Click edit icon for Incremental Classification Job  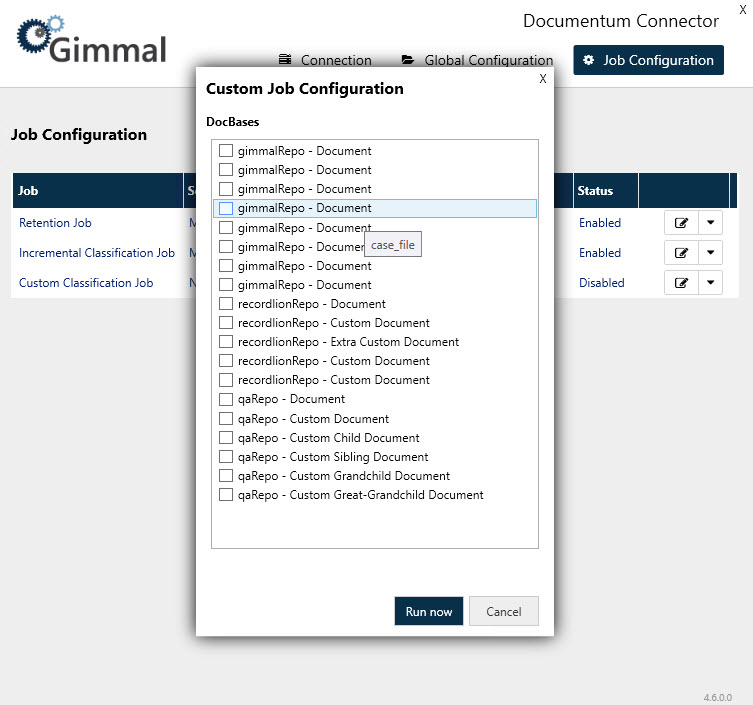(681, 253)
